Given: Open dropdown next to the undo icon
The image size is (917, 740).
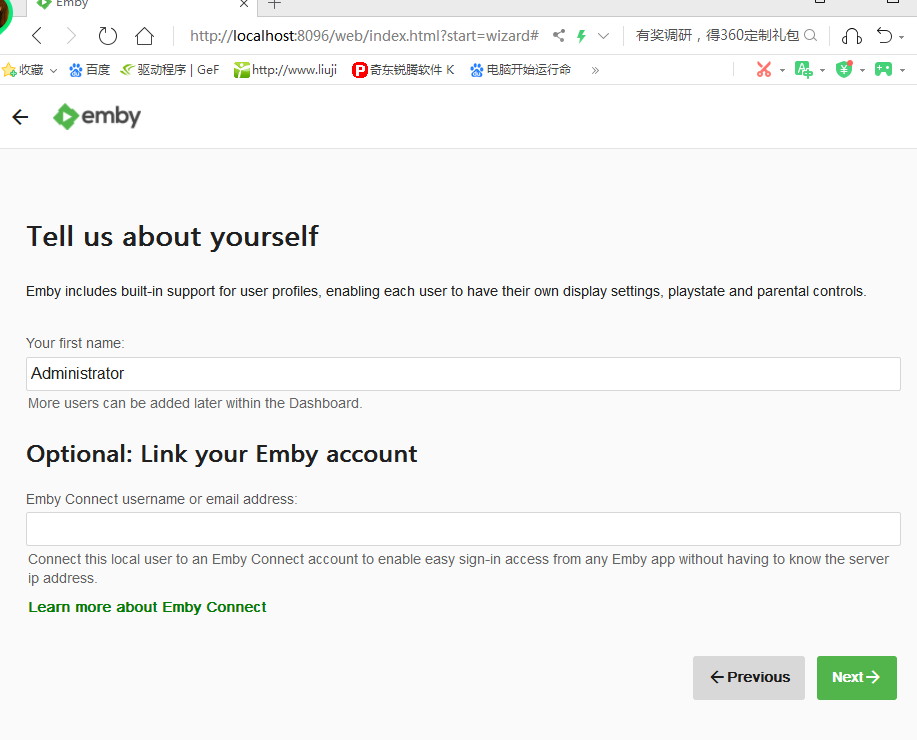Looking at the screenshot, I should click(902, 37).
